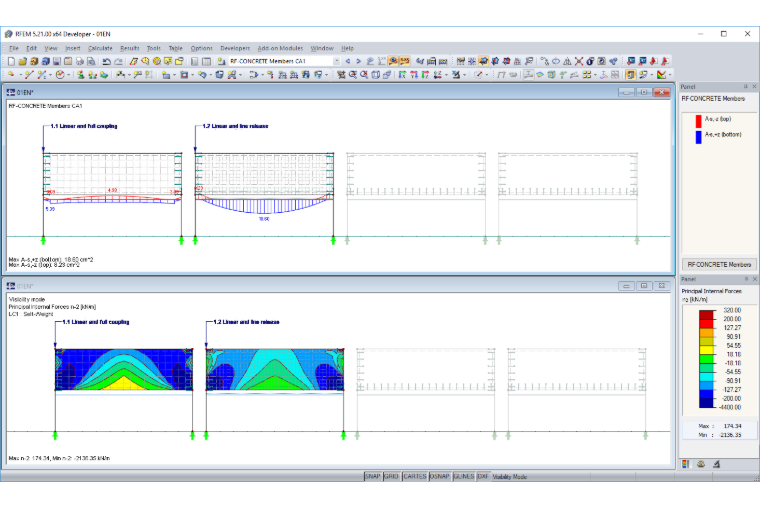Minimize the lower 01EN view window

click(x=626, y=286)
